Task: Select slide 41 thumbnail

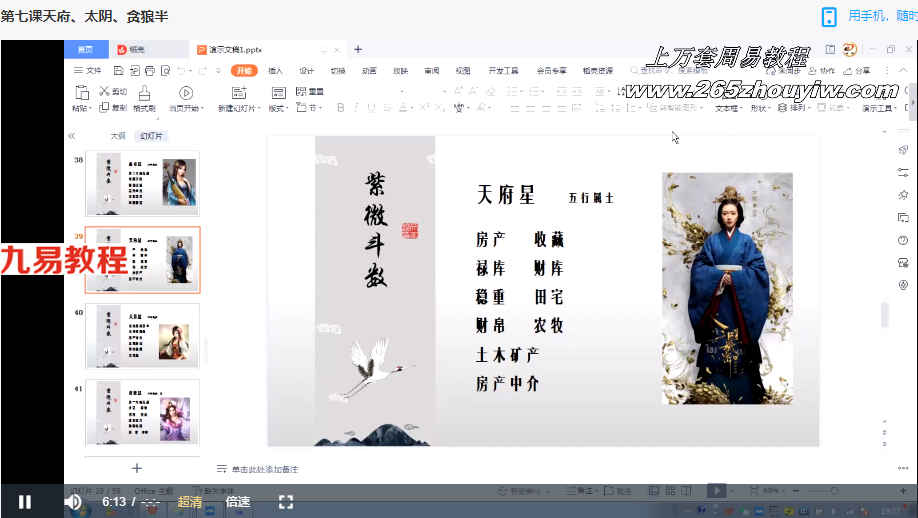Action: point(142,412)
